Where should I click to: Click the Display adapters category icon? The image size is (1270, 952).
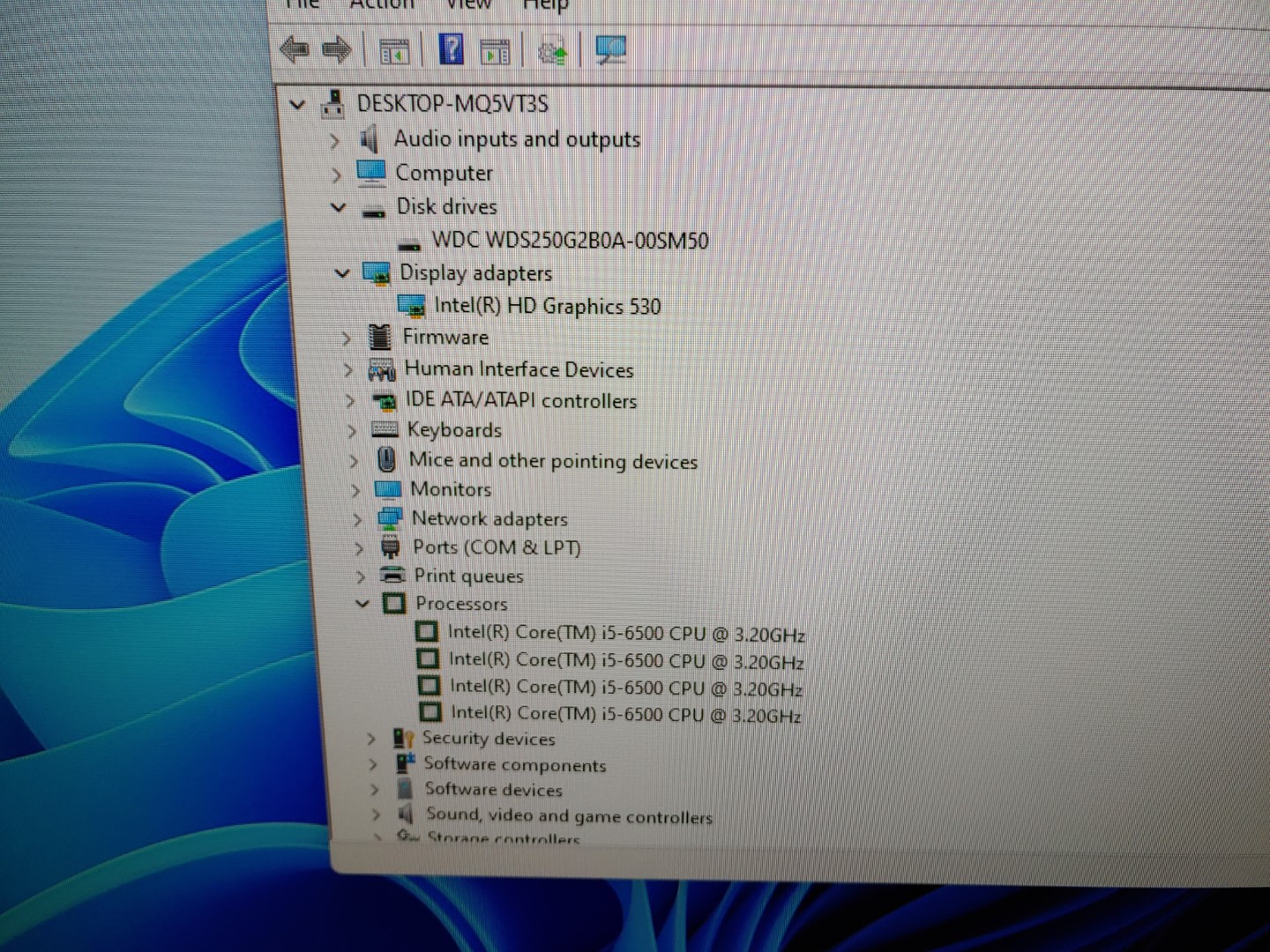click(377, 274)
